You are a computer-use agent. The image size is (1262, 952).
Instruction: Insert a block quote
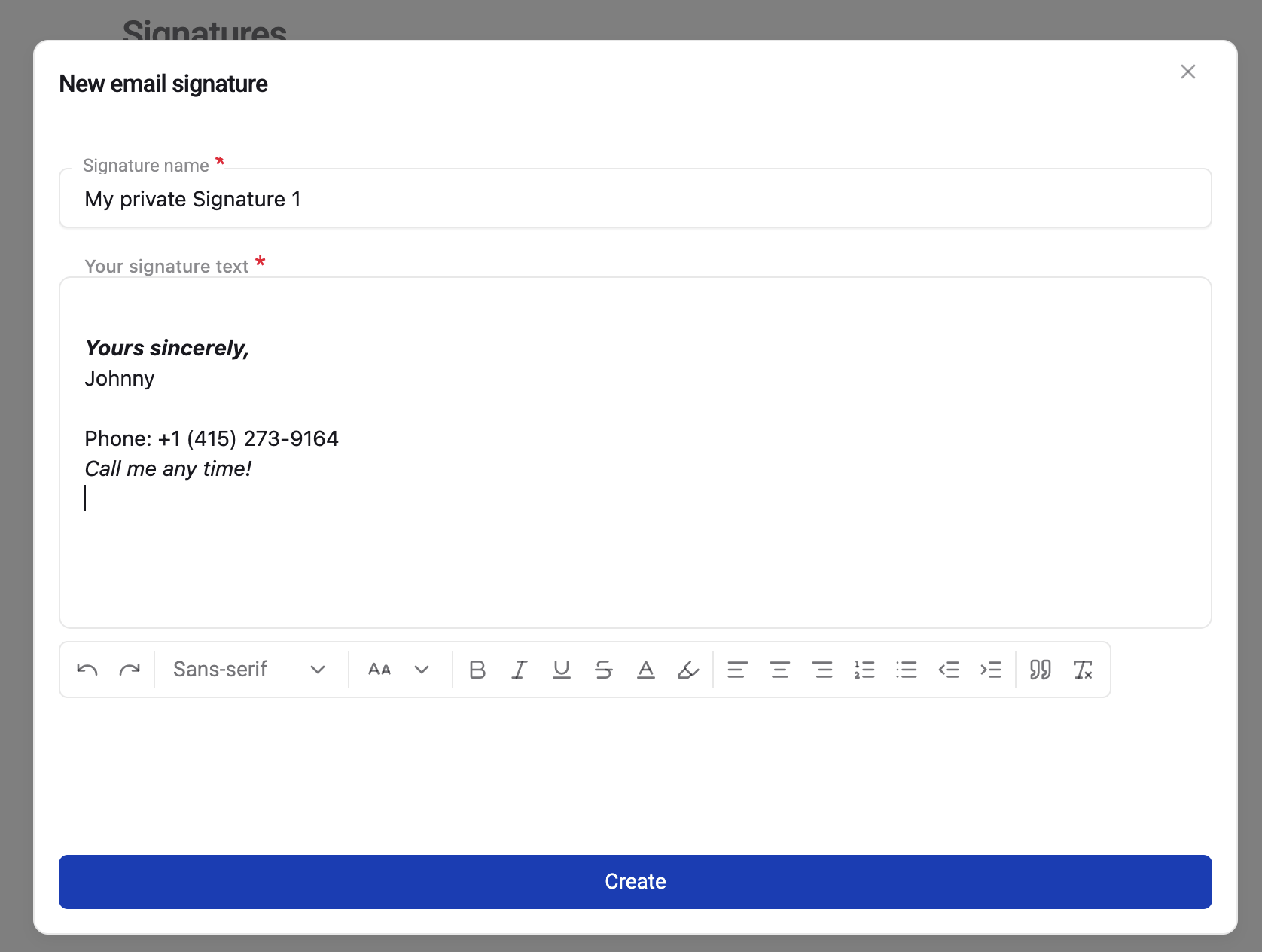click(1041, 670)
